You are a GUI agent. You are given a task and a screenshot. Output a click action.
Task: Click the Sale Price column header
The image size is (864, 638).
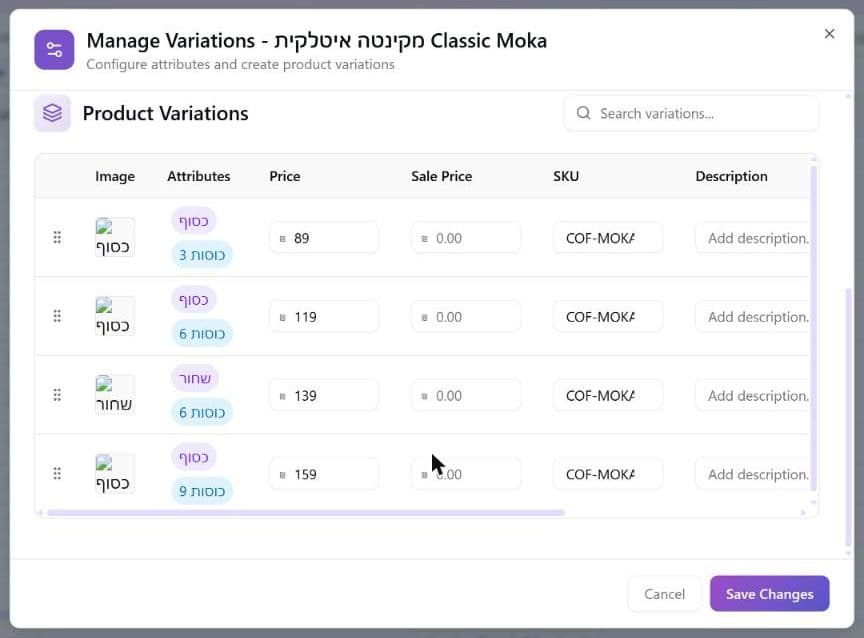click(441, 176)
